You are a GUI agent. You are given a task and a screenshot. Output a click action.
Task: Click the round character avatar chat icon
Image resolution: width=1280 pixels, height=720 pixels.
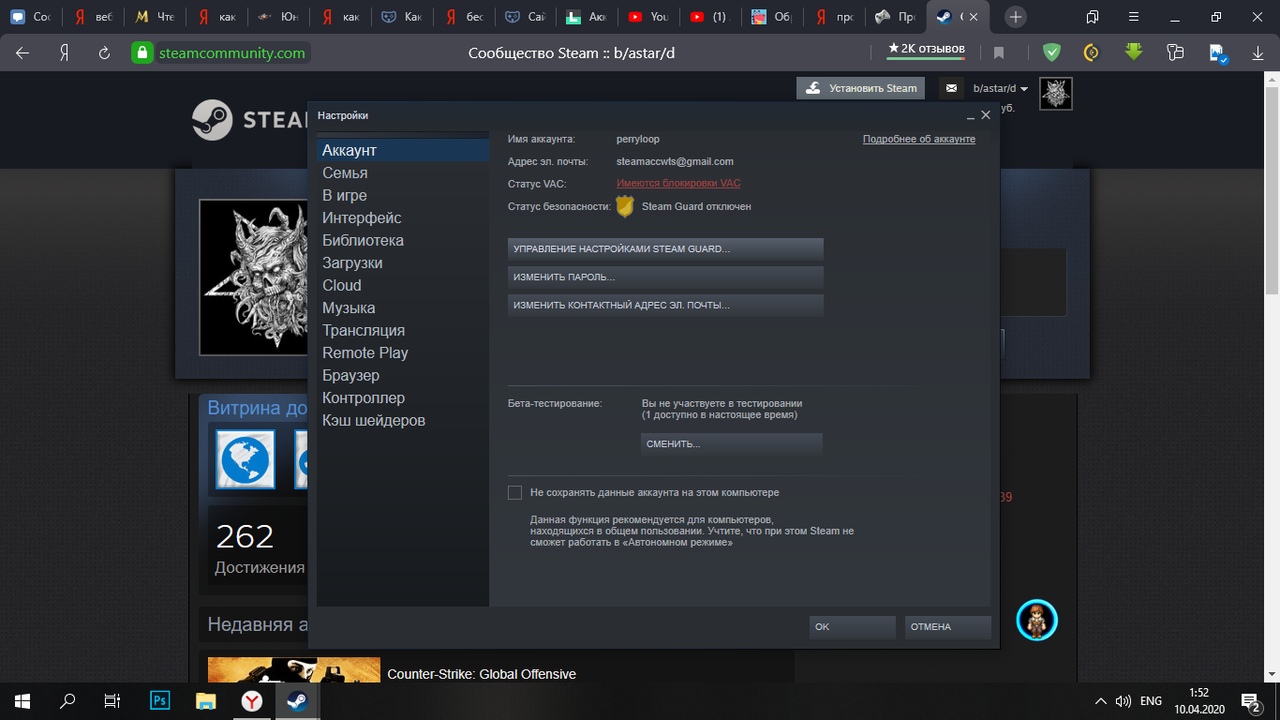pyautogui.click(x=1037, y=620)
